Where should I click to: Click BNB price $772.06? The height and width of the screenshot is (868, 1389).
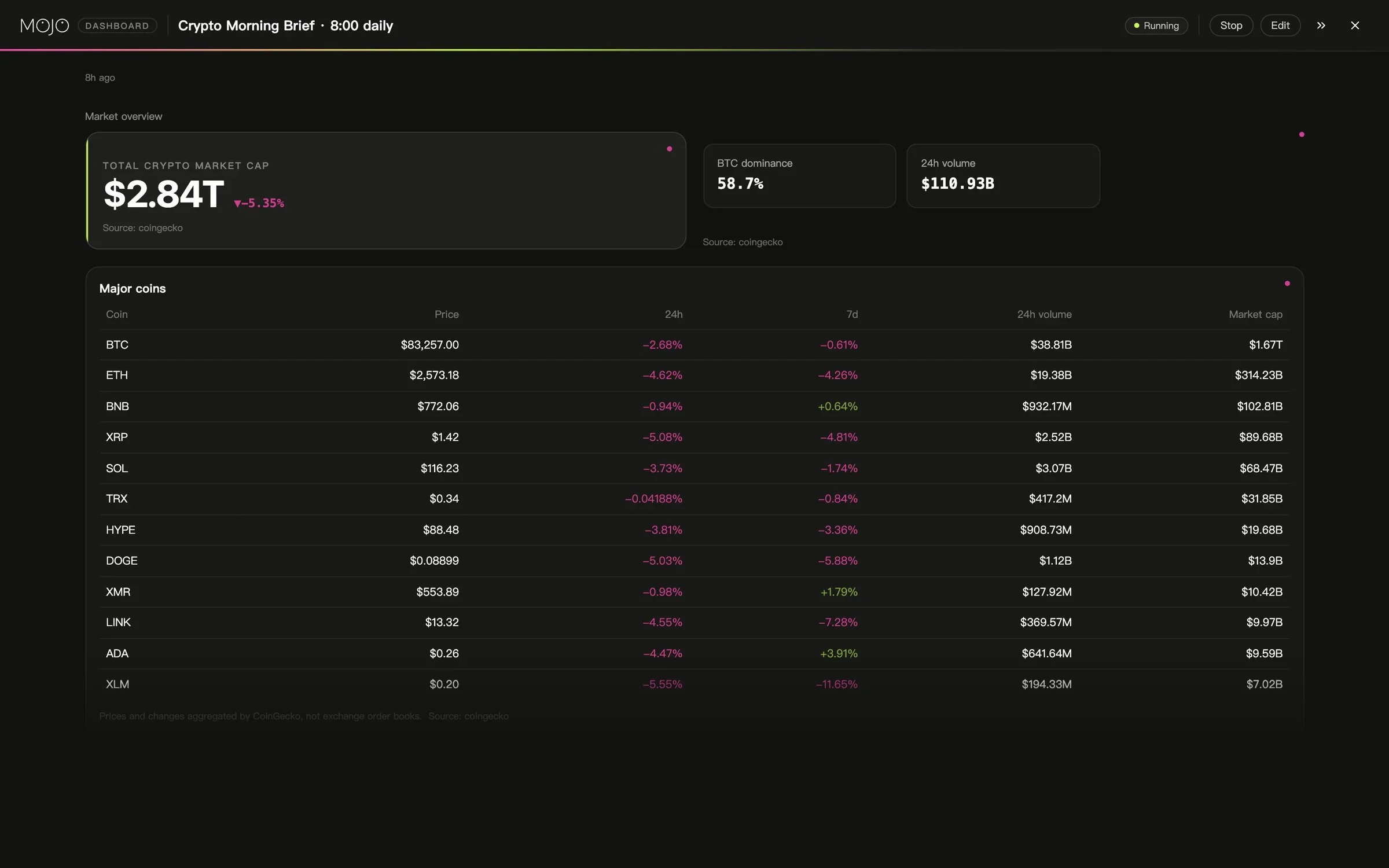click(x=438, y=406)
